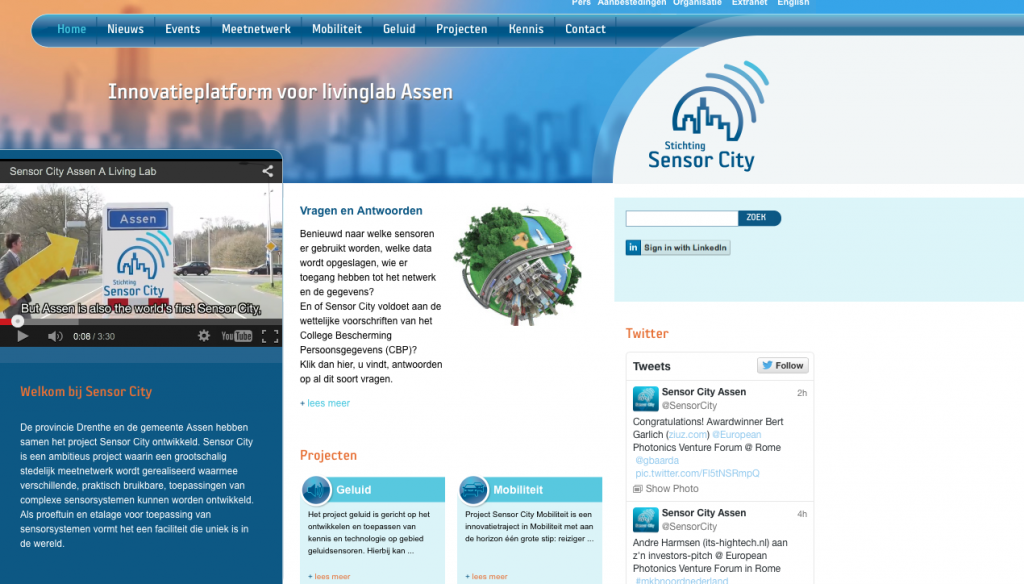
Task: Open the Events menu item
Action: tap(182, 29)
